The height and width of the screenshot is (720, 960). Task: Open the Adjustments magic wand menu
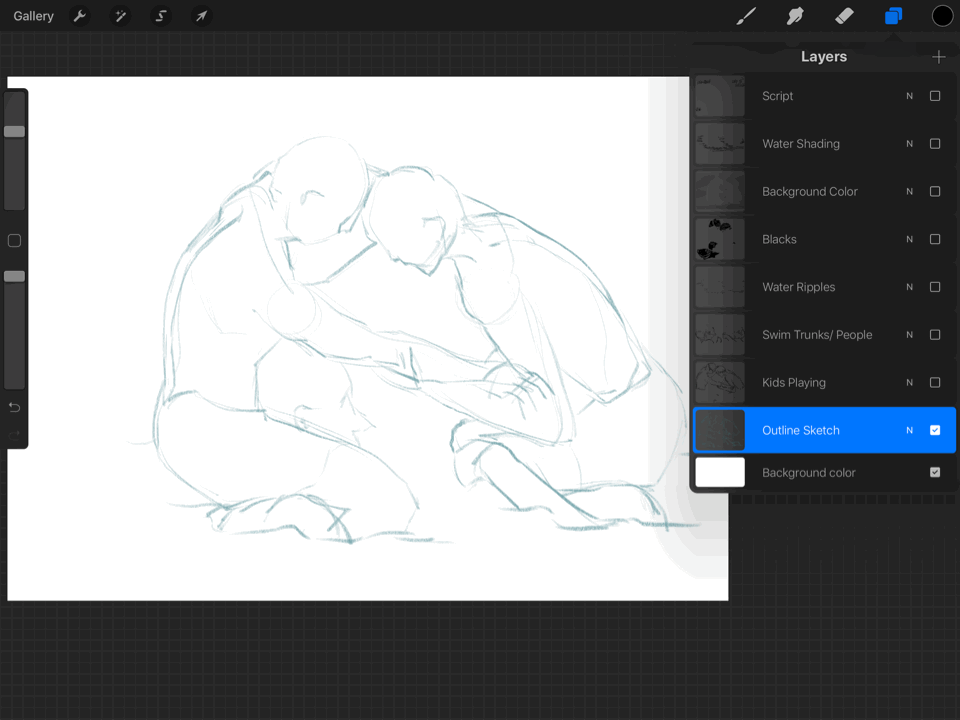tap(120, 16)
